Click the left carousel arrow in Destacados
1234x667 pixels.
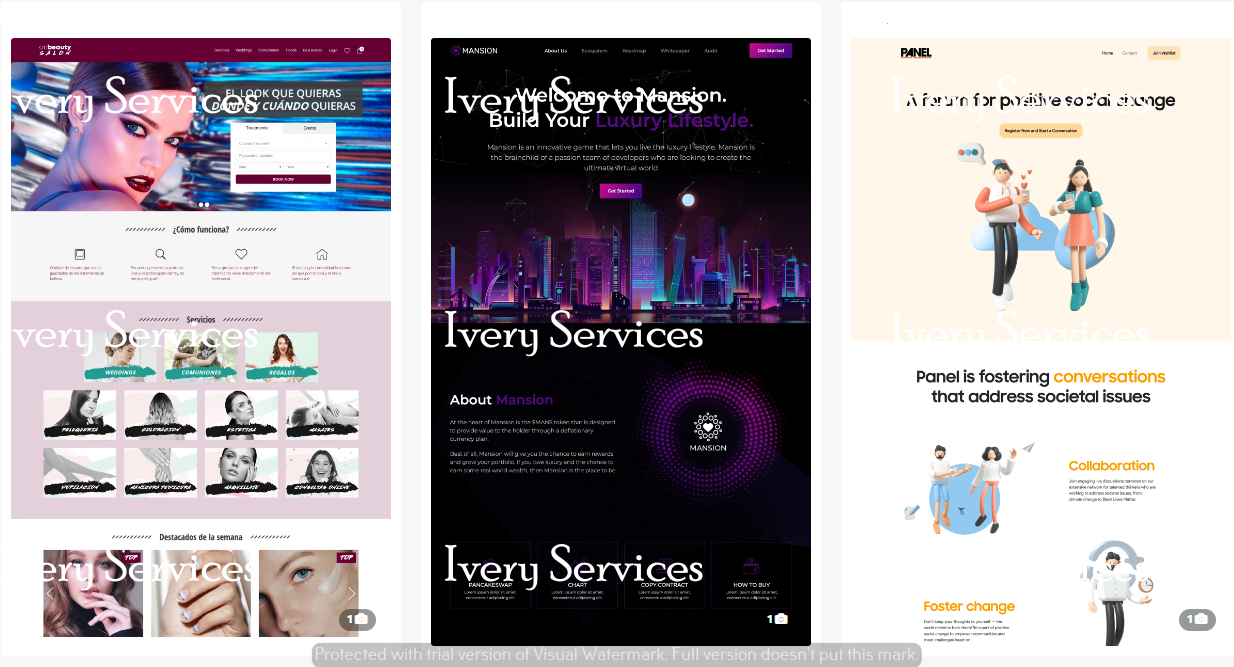coord(50,593)
